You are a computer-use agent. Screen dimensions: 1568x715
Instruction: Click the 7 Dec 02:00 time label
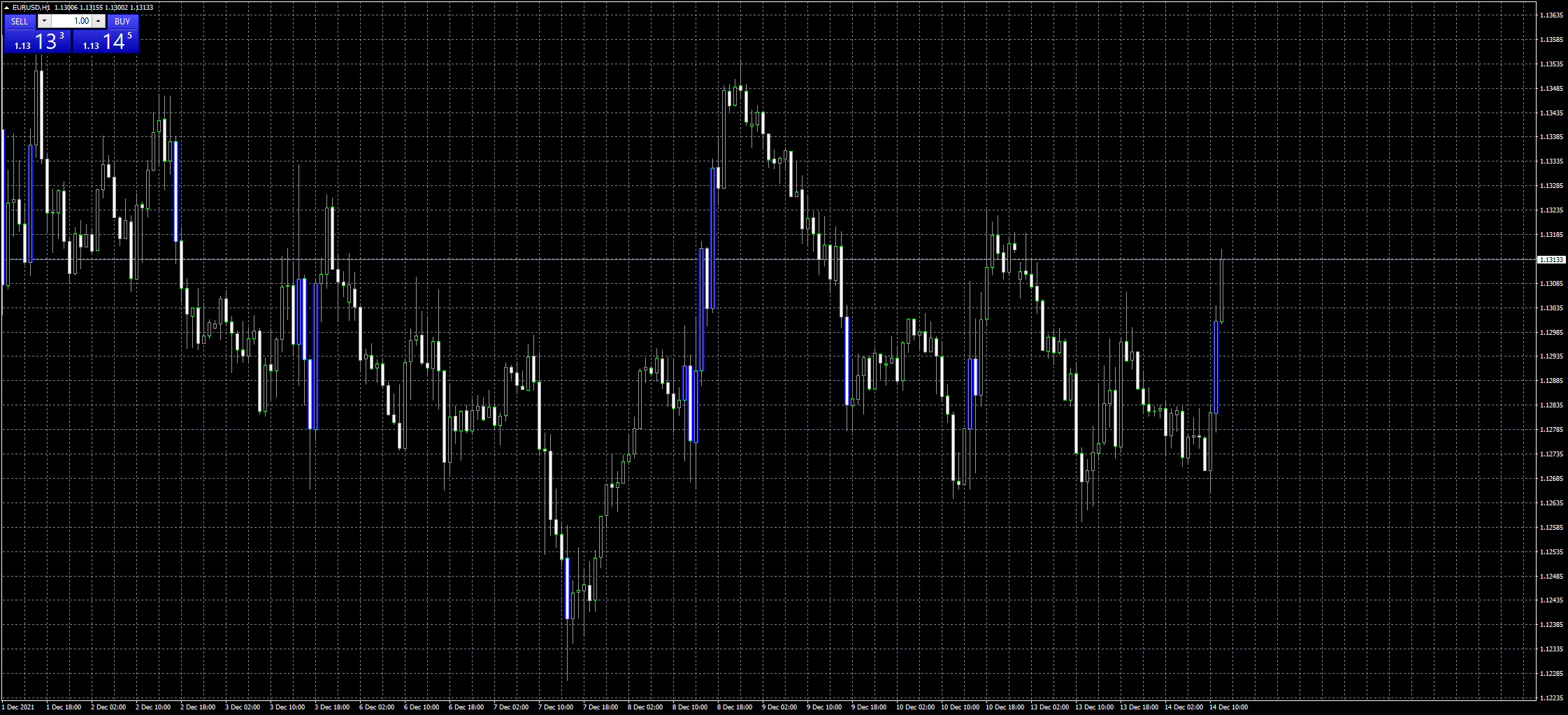(511, 707)
